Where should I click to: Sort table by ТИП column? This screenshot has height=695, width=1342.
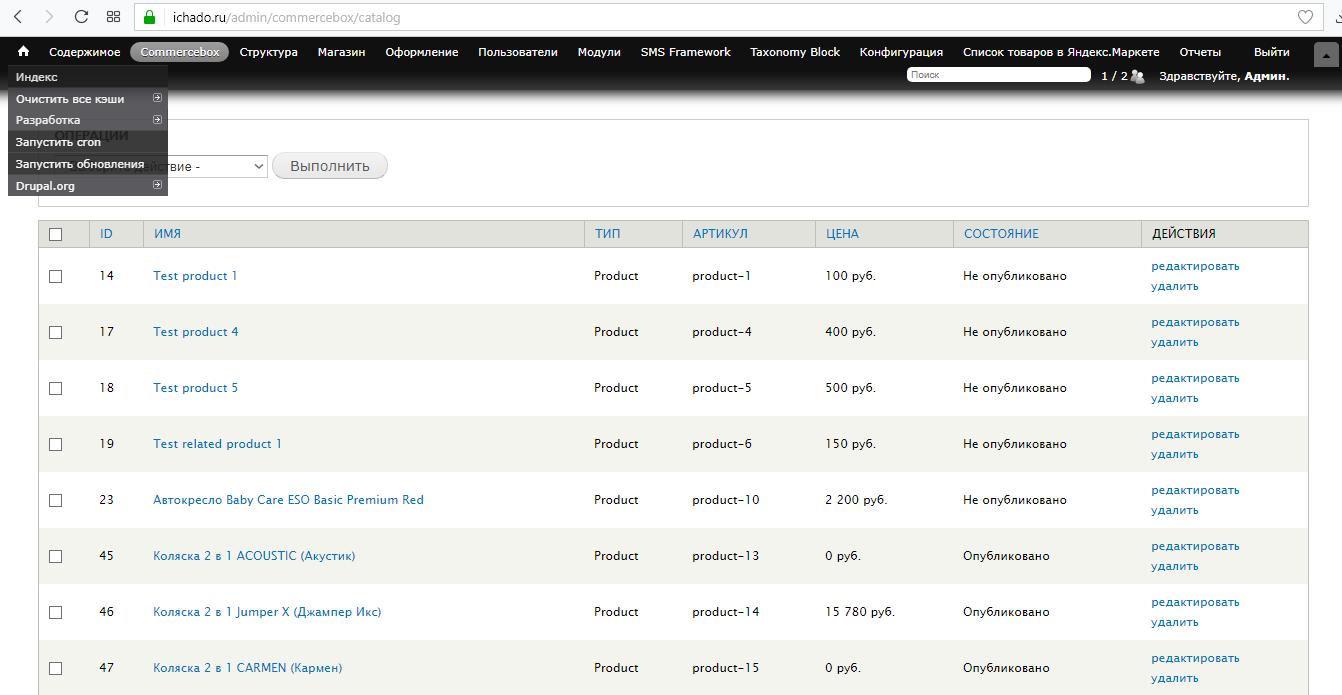[607, 234]
